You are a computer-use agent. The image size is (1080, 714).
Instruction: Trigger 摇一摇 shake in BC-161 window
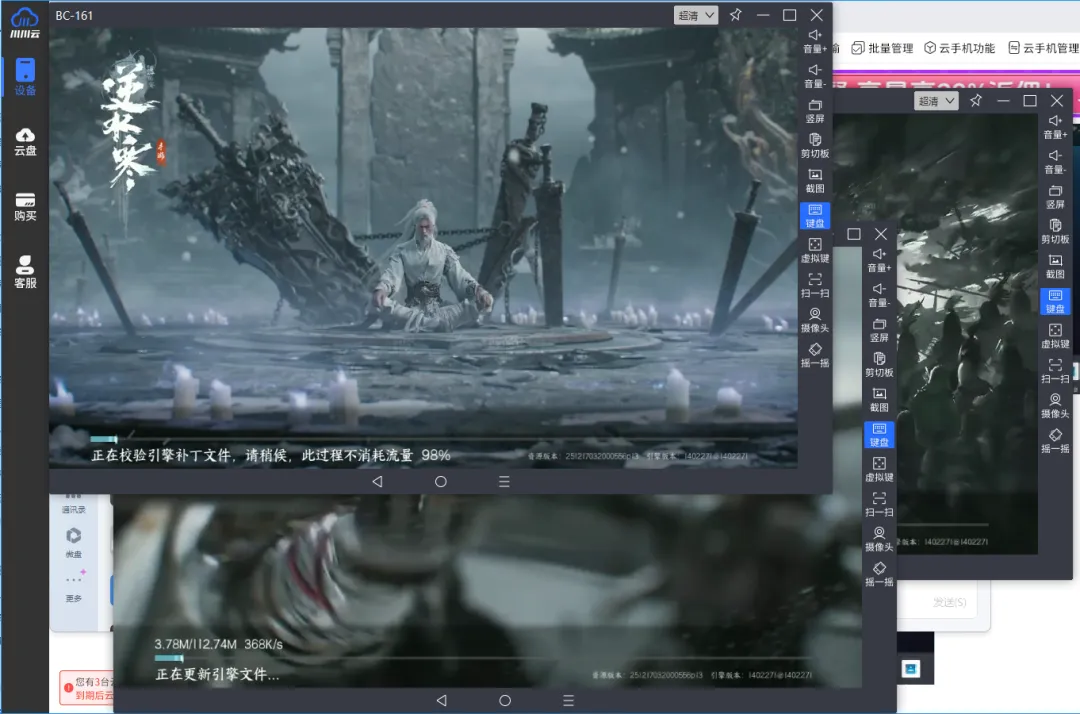pyautogui.click(x=815, y=356)
